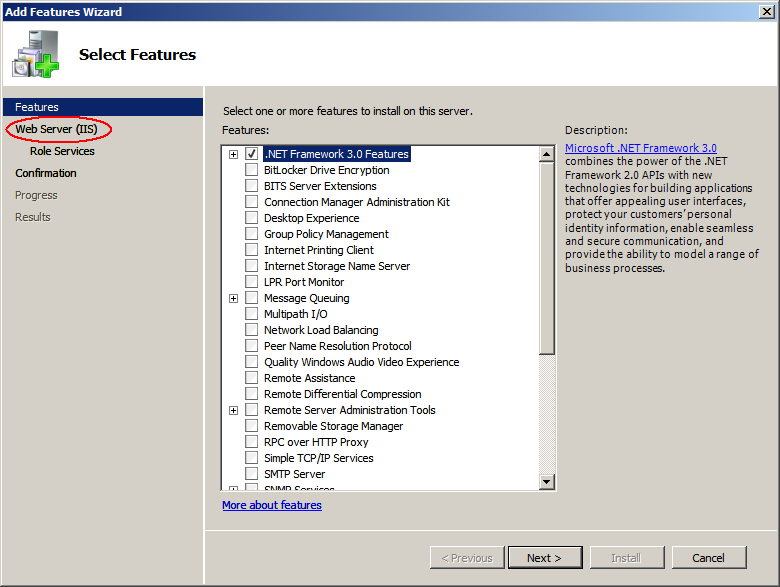The width and height of the screenshot is (780, 587).
Task: Select the Network Load Balancing label
Action: pyautogui.click(x=321, y=330)
